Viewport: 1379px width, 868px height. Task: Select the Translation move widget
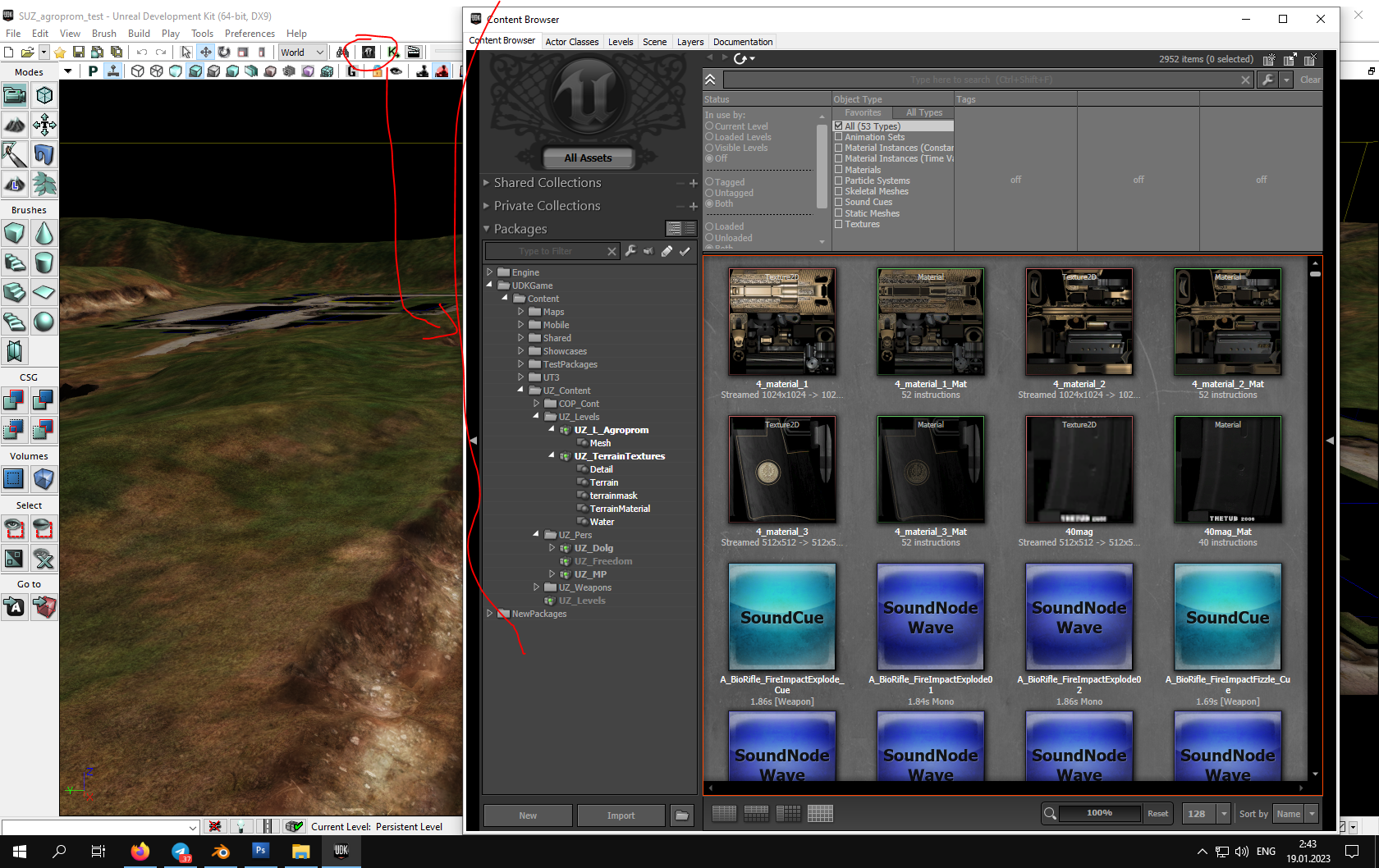pos(205,52)
